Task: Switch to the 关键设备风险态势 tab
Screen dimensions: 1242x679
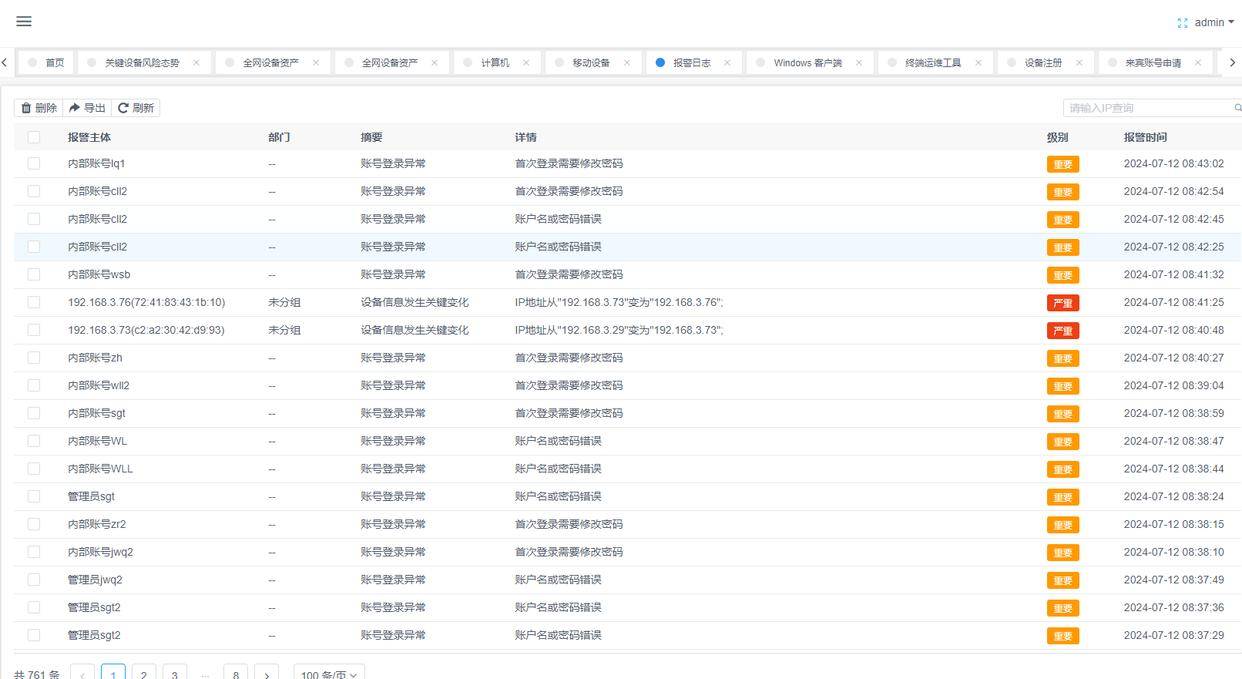Action: [x=142, y=62]
